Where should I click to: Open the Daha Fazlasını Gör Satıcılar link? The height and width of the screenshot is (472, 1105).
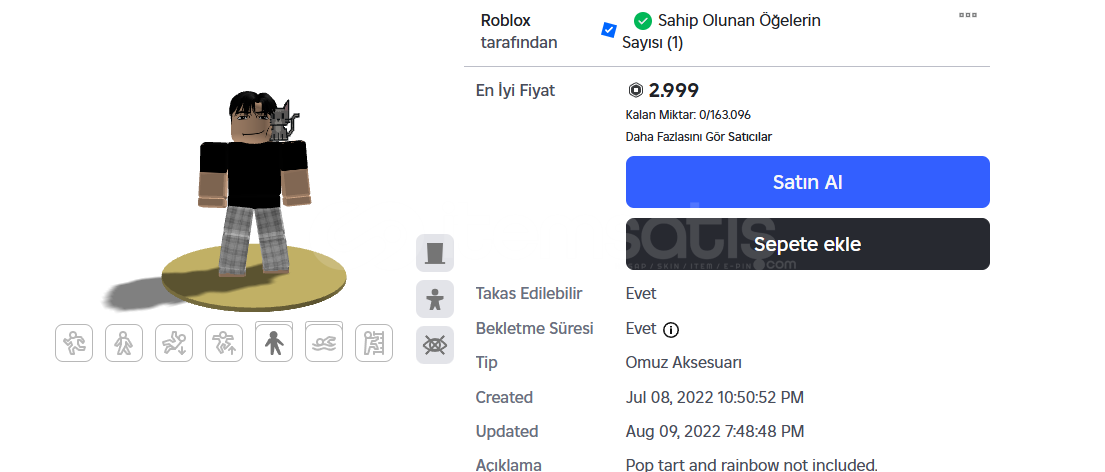coord(698,137)
